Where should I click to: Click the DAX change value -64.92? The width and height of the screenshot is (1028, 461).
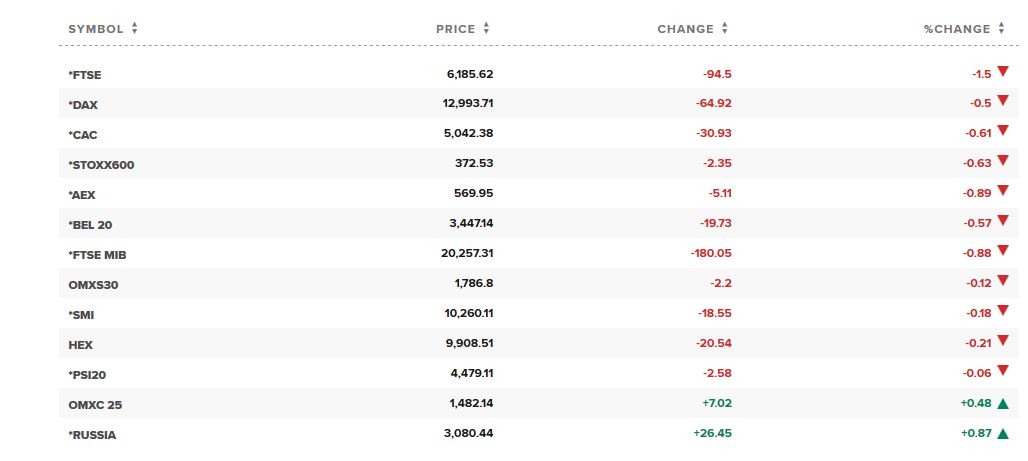pyautogui.click(x=714, y=103)
